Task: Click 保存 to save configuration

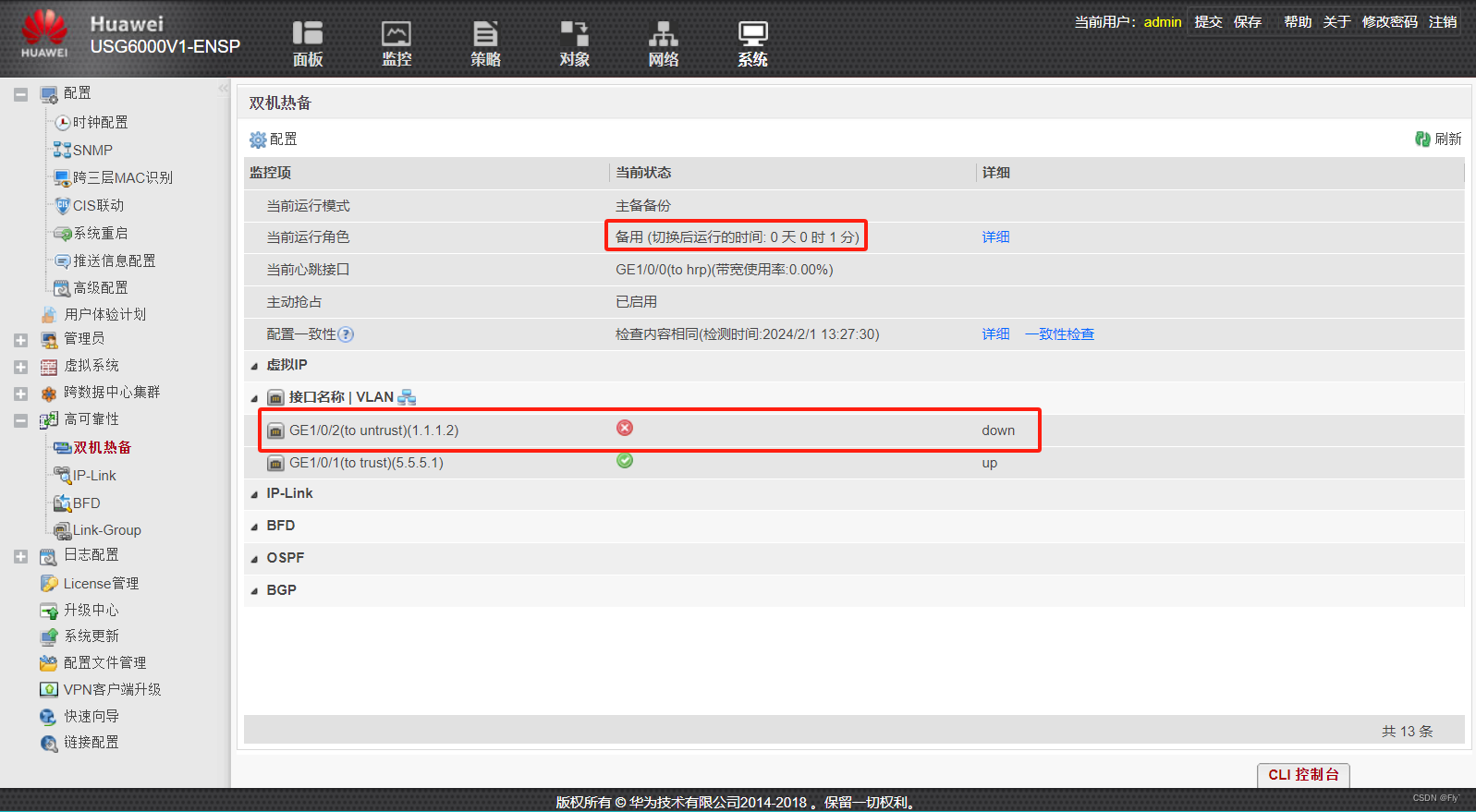Action: point(1247,21)
